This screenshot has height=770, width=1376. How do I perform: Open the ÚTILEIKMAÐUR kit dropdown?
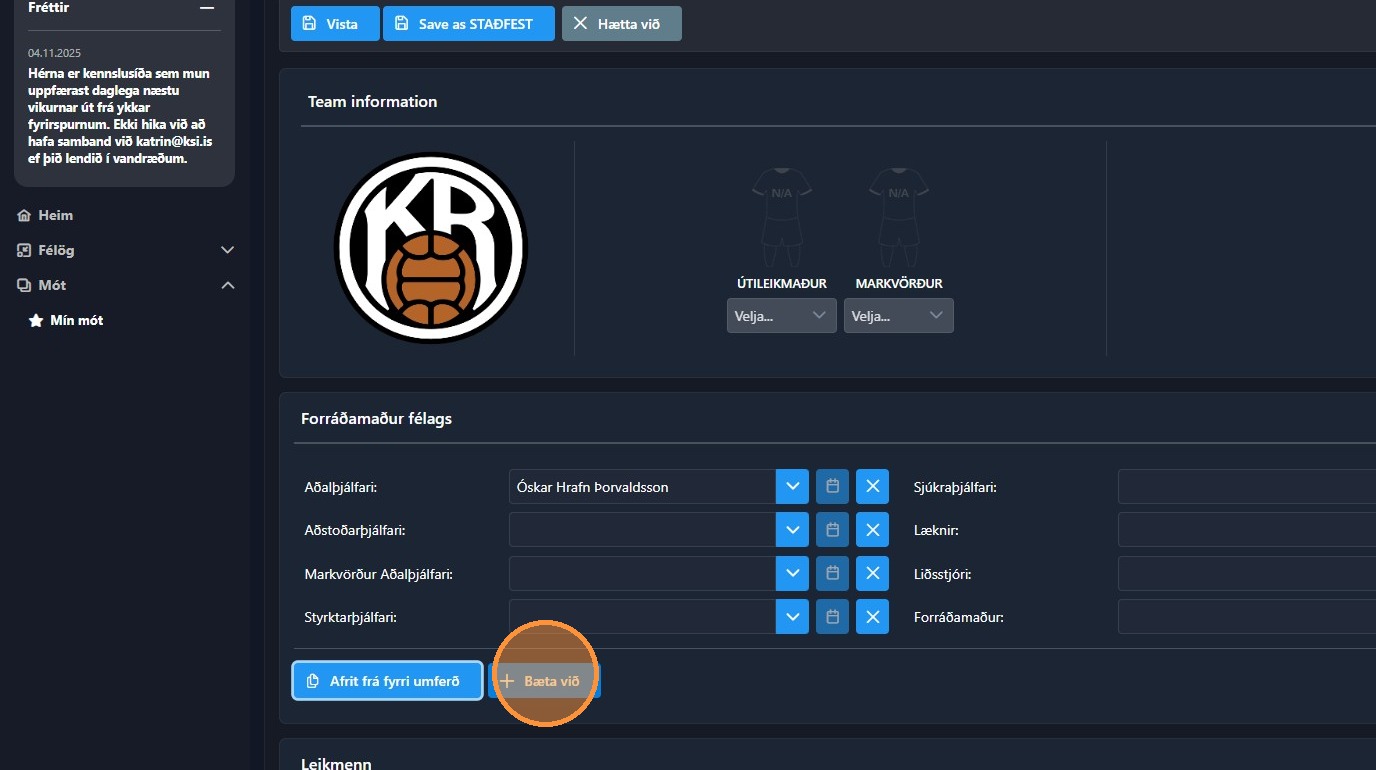pyautogui.click(x=782, y=316)
